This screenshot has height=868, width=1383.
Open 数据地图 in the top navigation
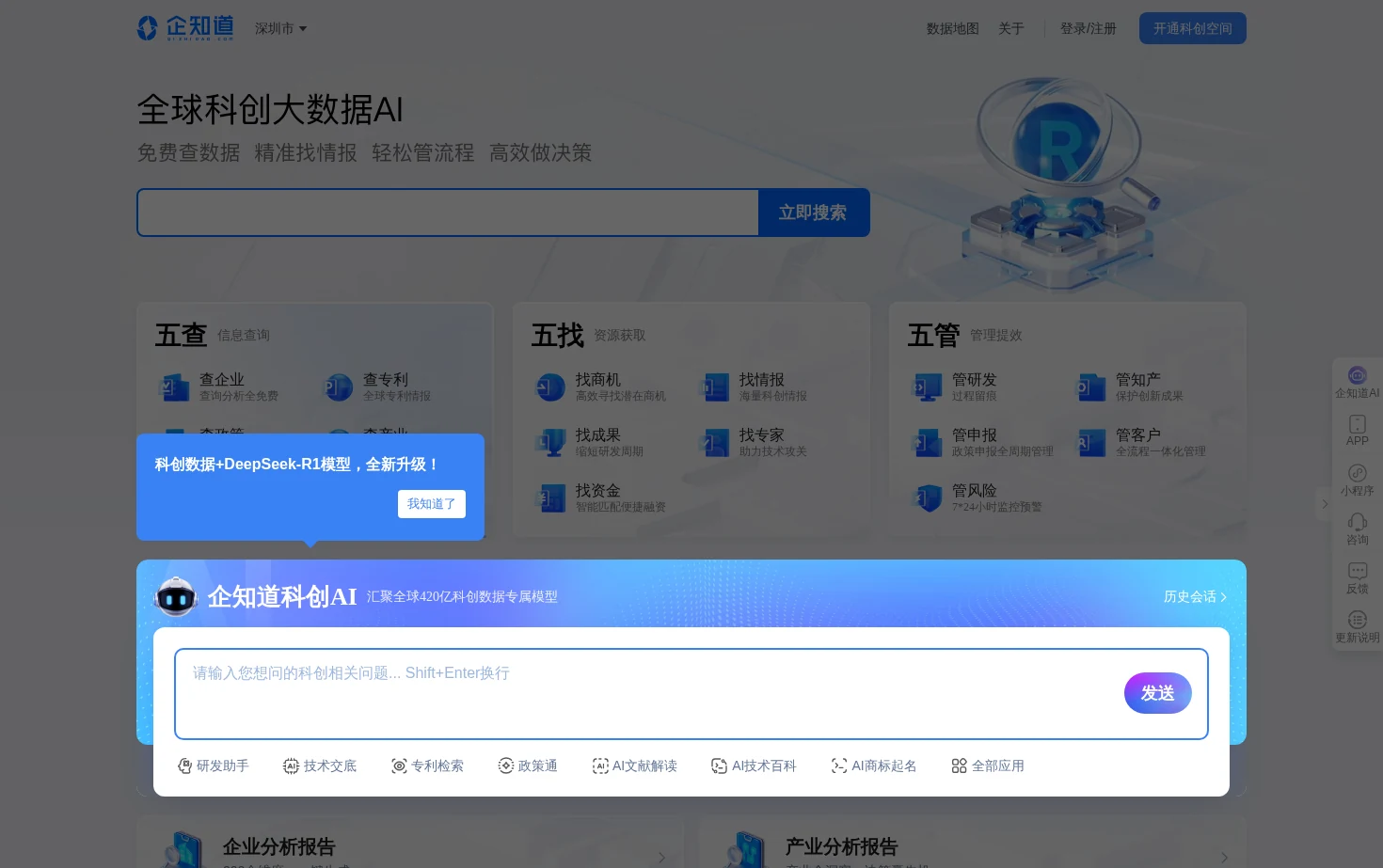[x=952, y=29]
